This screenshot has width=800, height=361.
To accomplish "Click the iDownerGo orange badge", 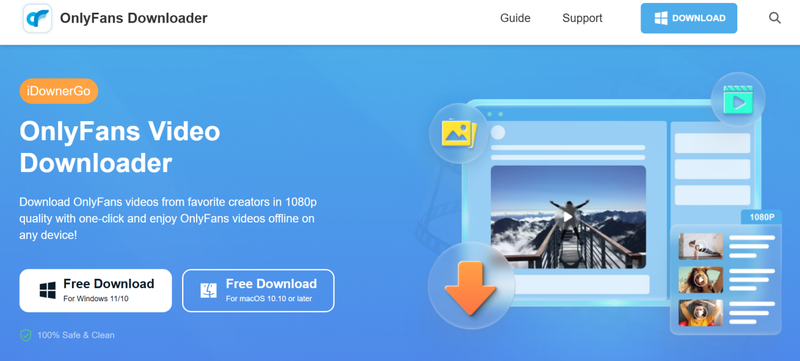I will coord(59,91).
